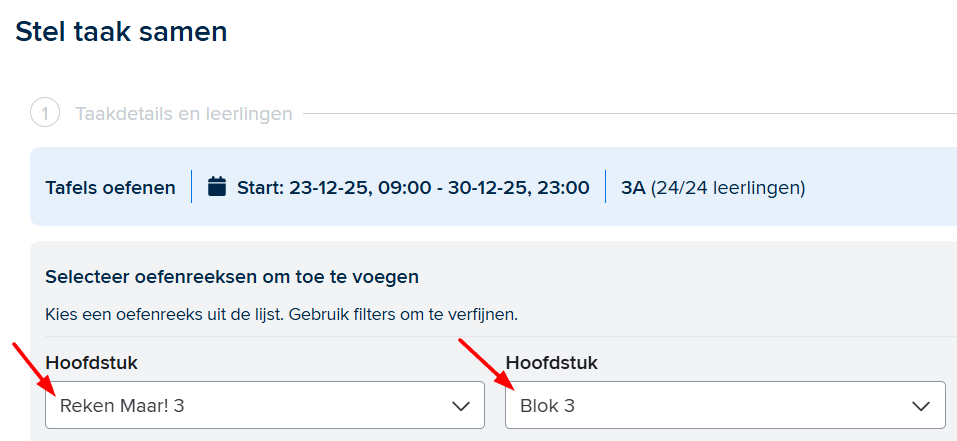Click the "(24/24 leerlingen)" student count
The height and width of the screenshot is (441, 957).
point(728,187)
